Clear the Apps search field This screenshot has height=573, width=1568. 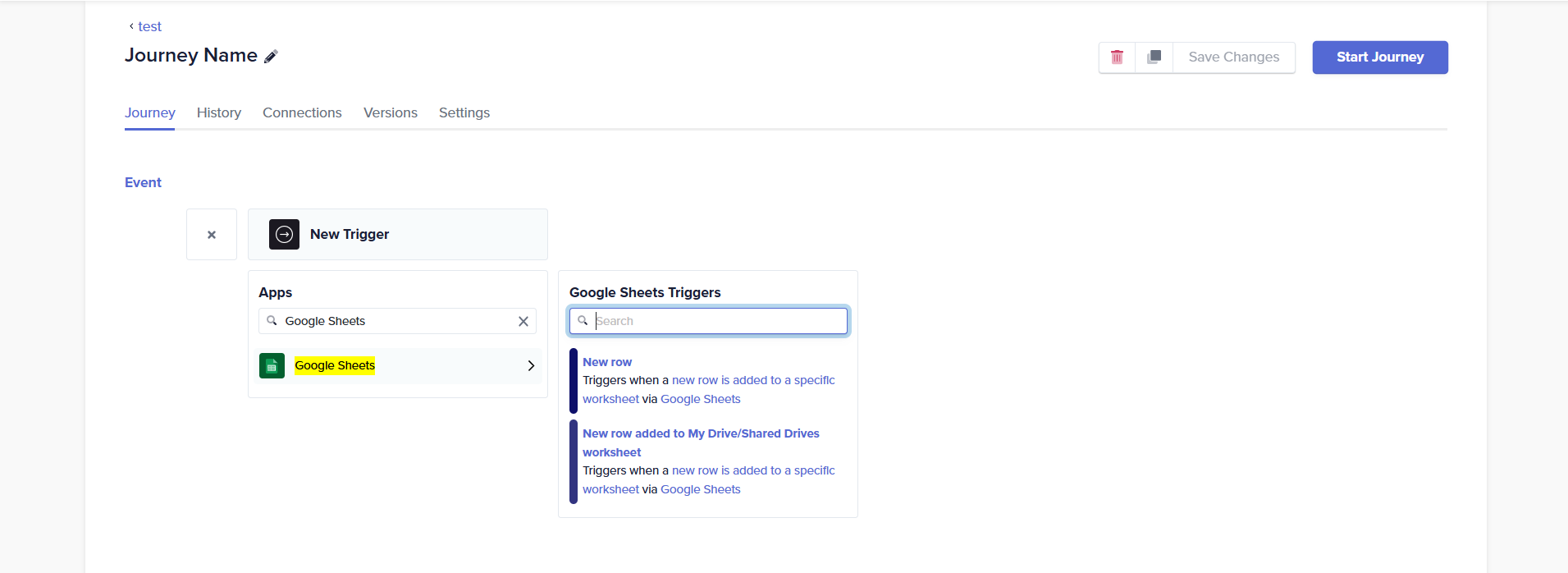pos(523,322)
